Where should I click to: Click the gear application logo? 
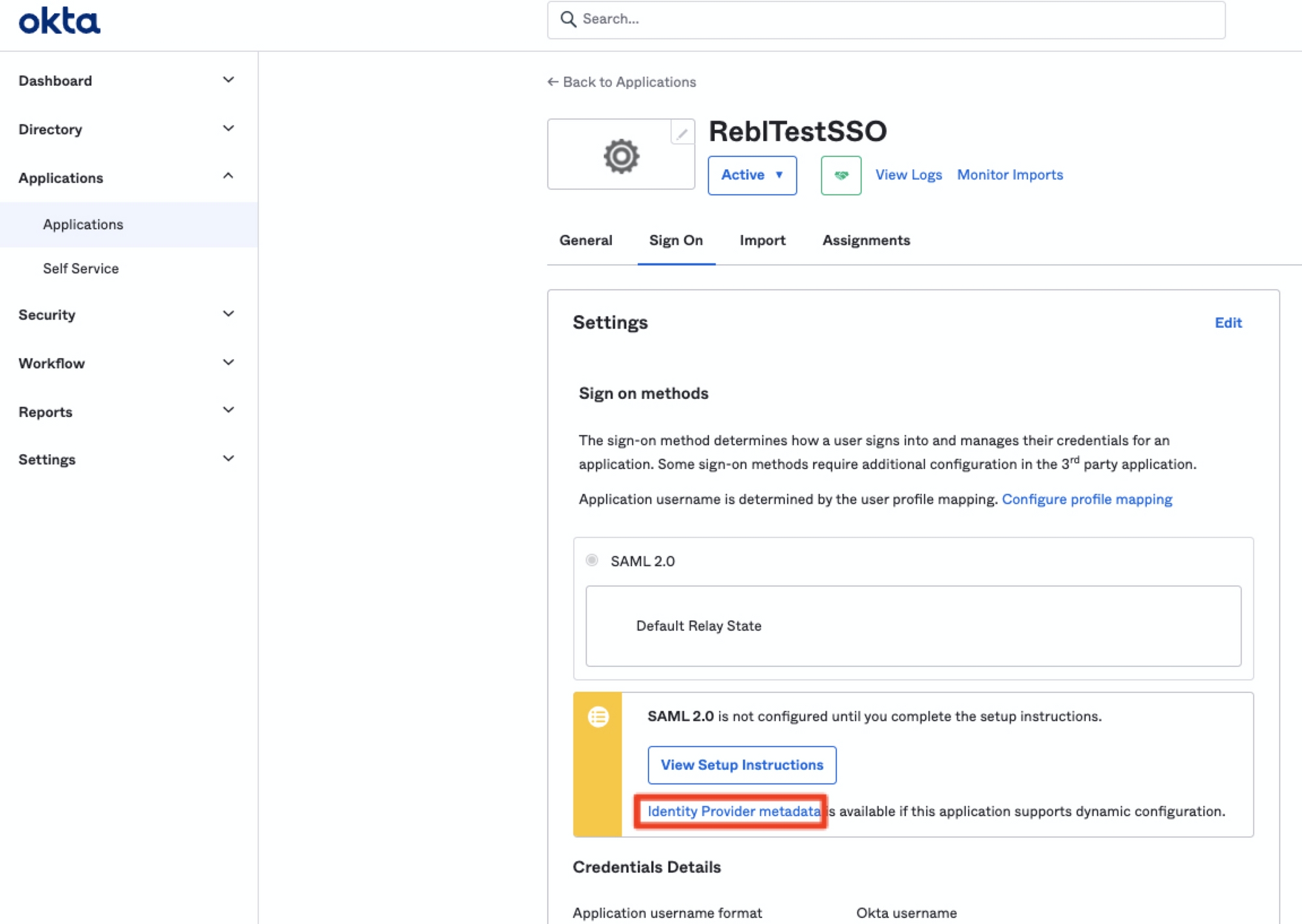pyautogui.click(x=621, y=156)
